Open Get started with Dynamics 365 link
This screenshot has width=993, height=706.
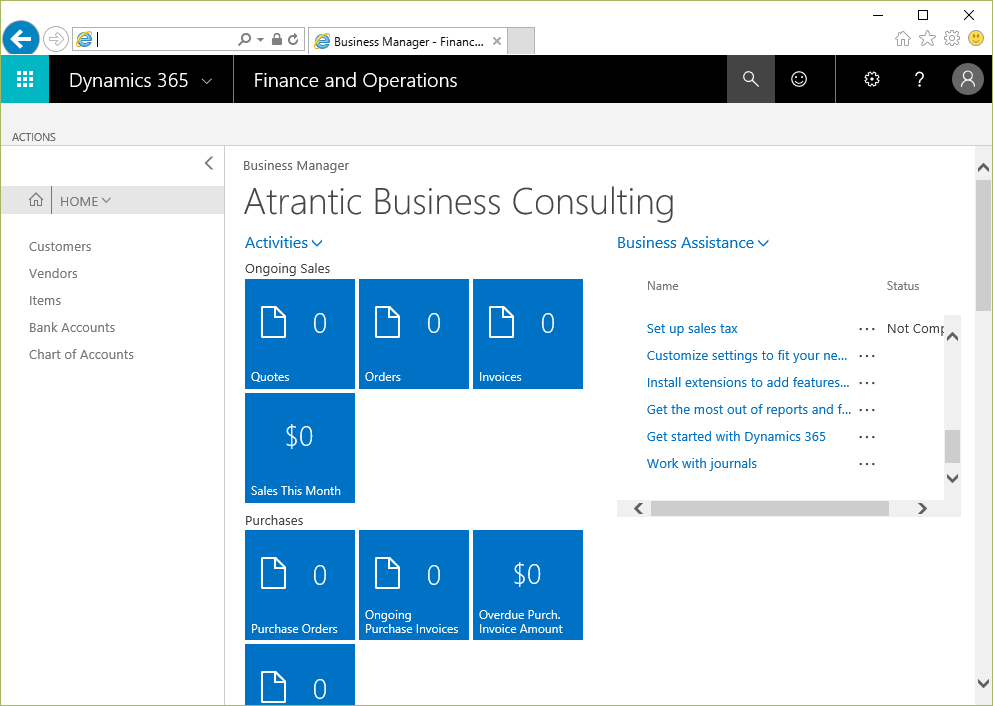point(736,437)
